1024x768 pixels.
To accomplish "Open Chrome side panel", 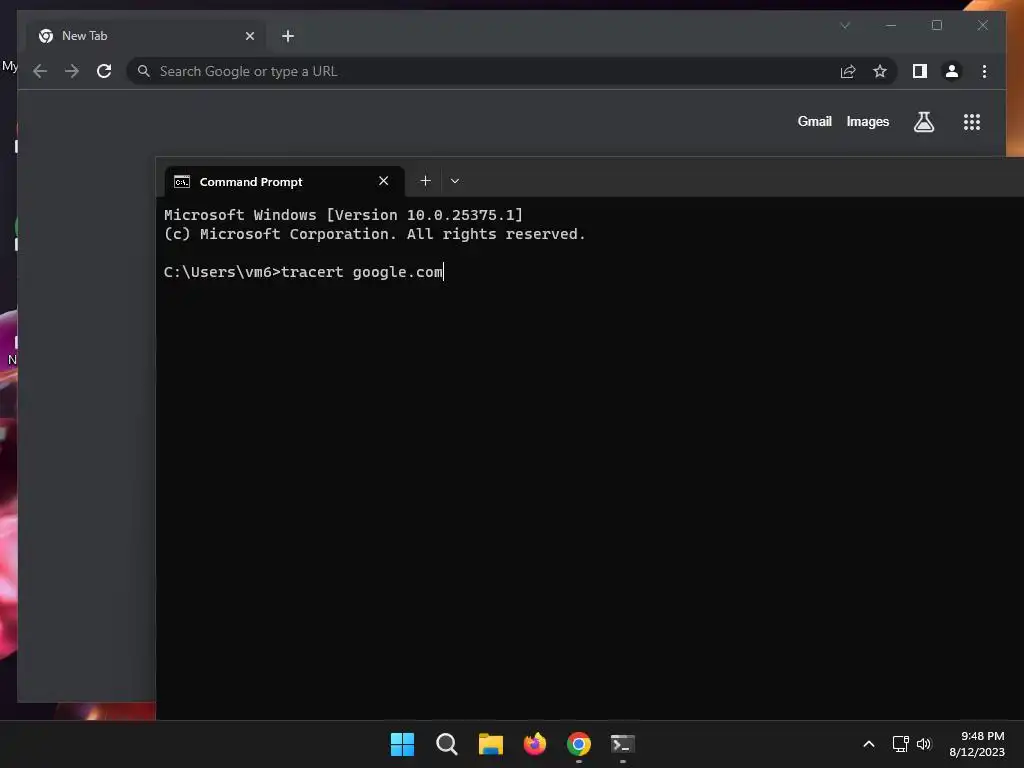I will (x=920, y=71).
